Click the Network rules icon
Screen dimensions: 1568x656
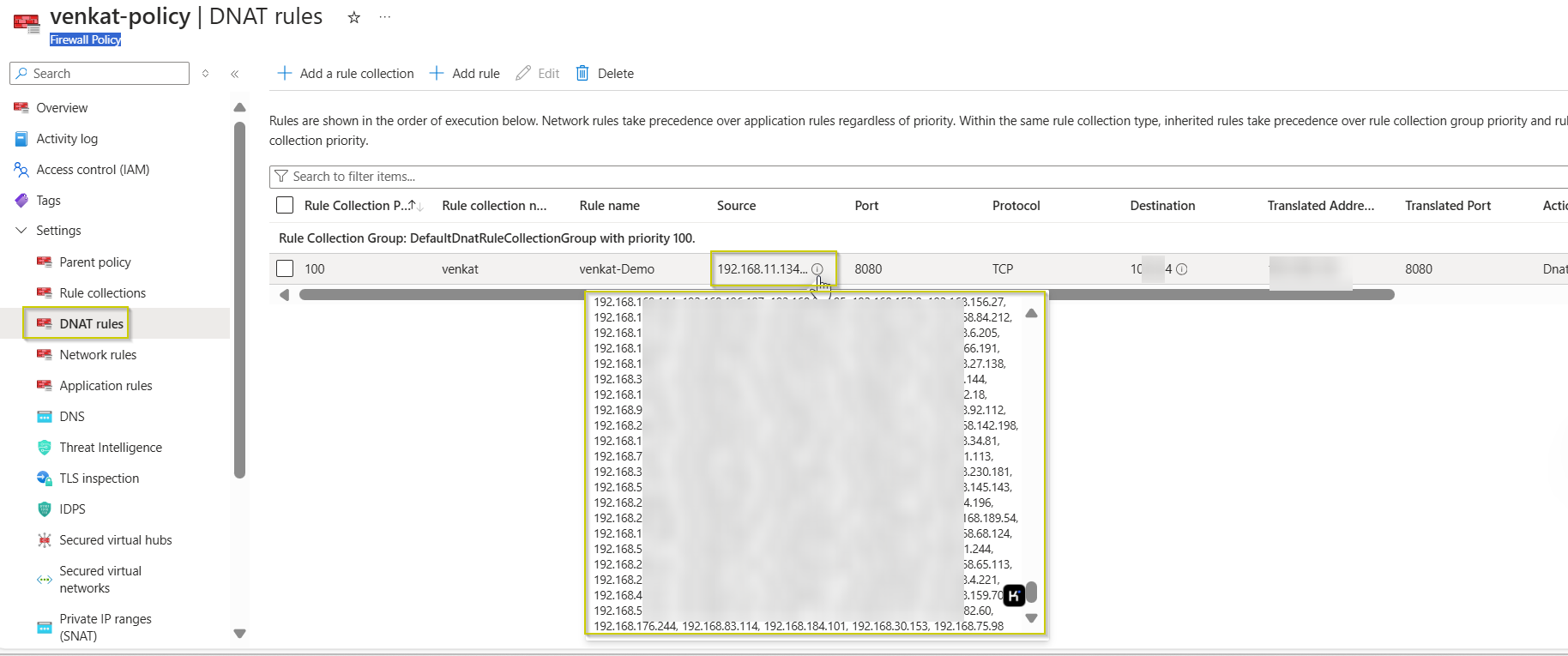tap(45, 355)
